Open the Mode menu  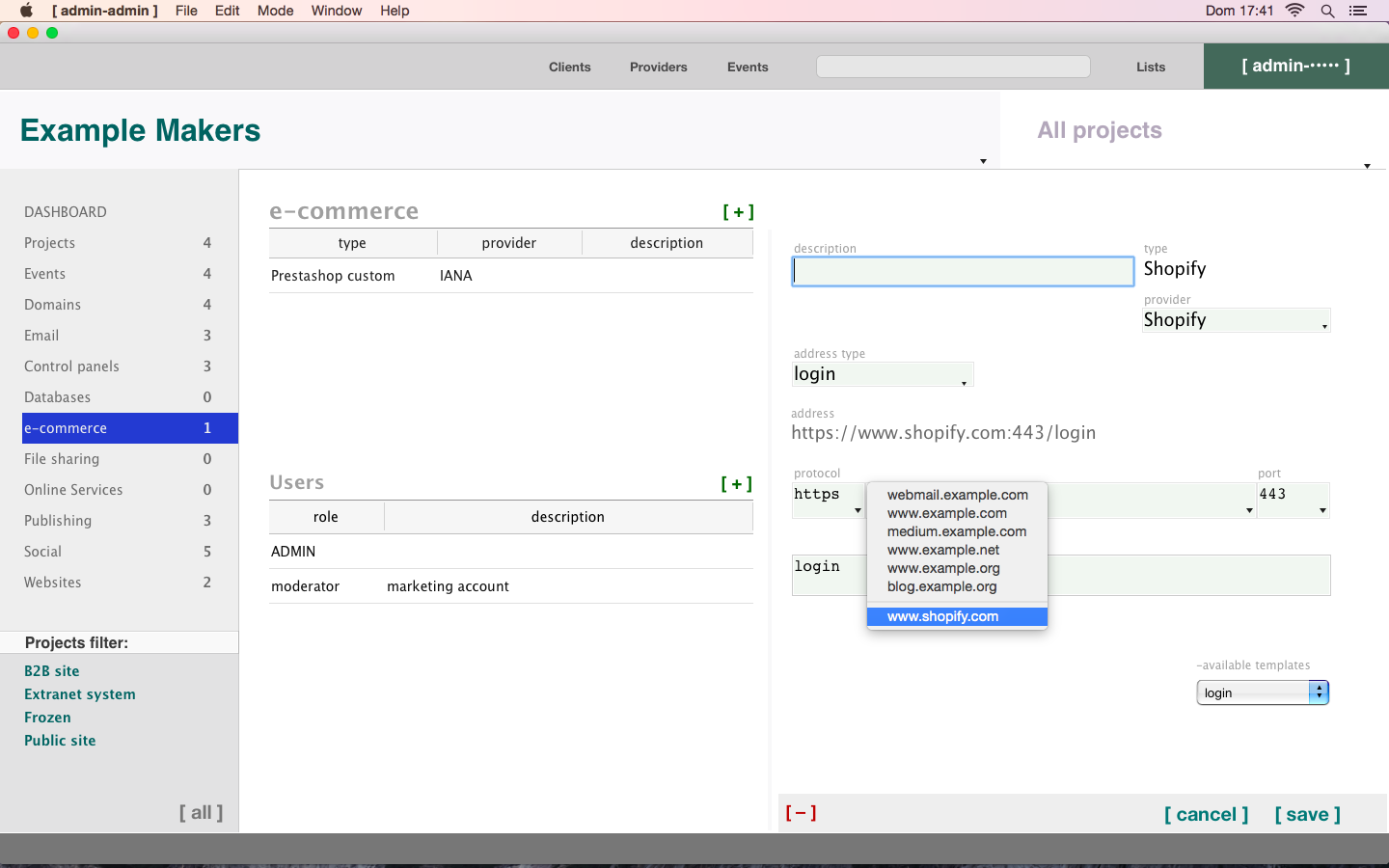pyautogui.click(x=275, y=11)
